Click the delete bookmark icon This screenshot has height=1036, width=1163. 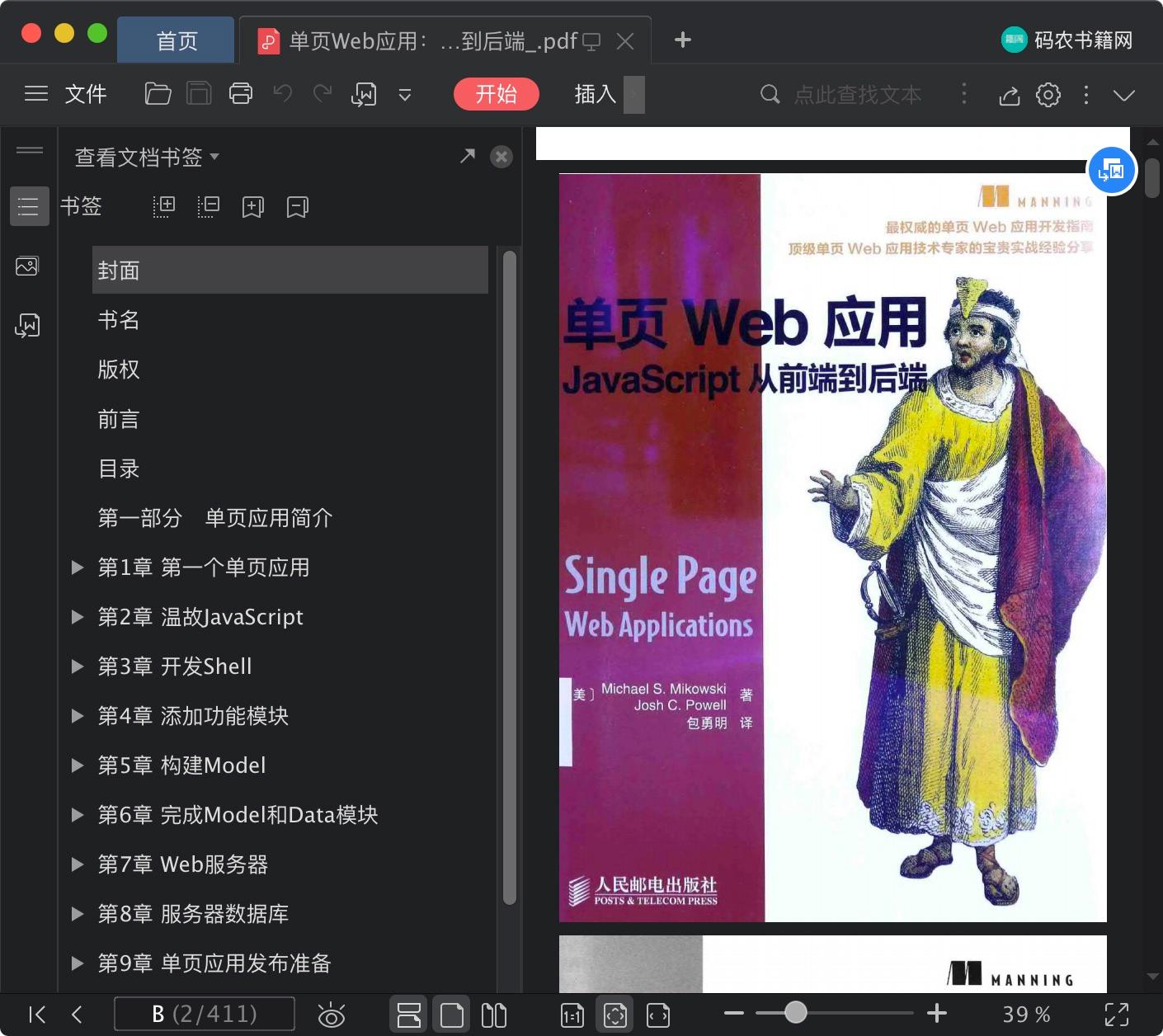click(x=298, y=206)
